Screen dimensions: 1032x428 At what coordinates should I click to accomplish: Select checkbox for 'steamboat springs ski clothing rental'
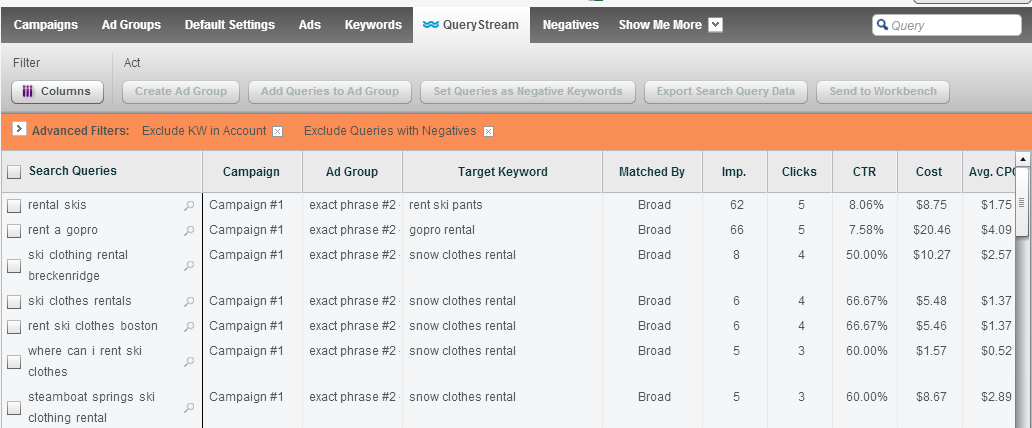[14, 408]
